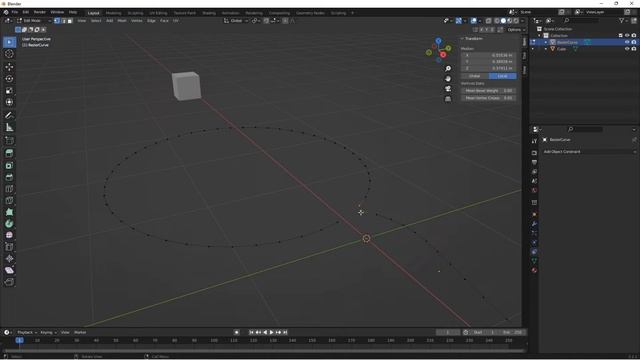Viewport: 640px width, 360px height.
Task: Open Modifiers wrench tab in Properties
Action: coord(534,224)
